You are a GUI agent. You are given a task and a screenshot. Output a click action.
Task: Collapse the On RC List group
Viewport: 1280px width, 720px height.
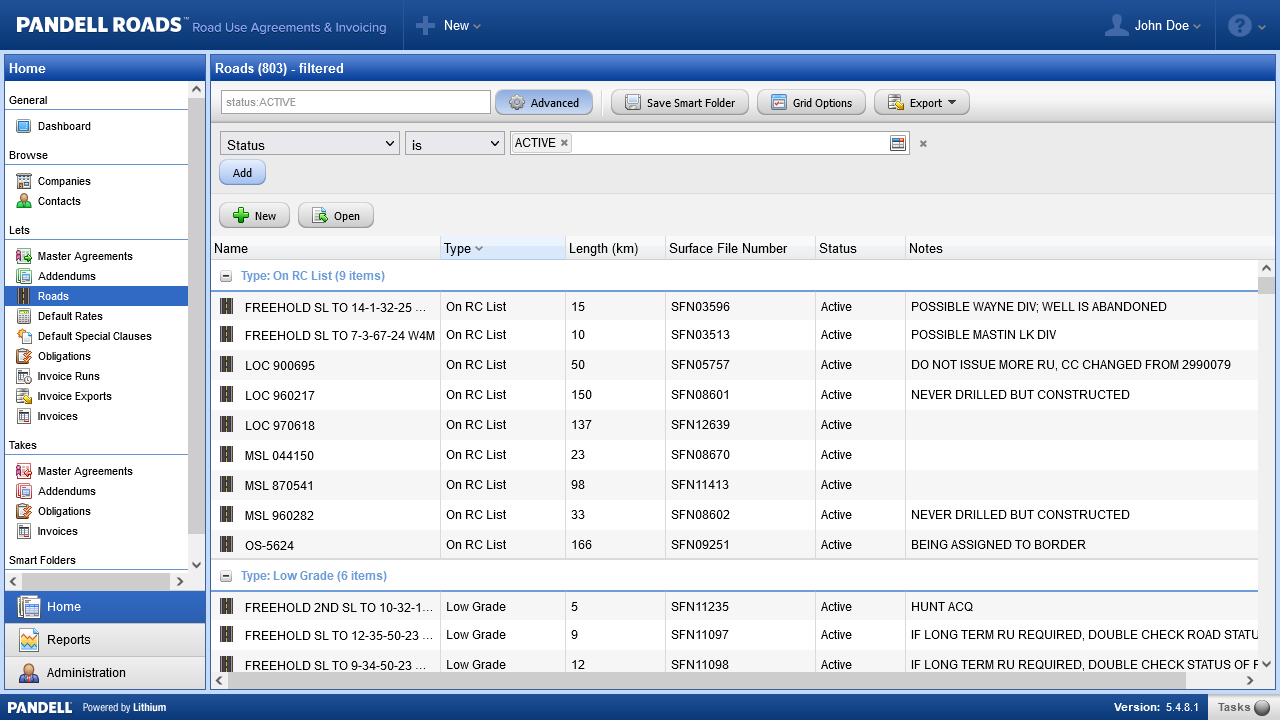(x=226, y=276)
